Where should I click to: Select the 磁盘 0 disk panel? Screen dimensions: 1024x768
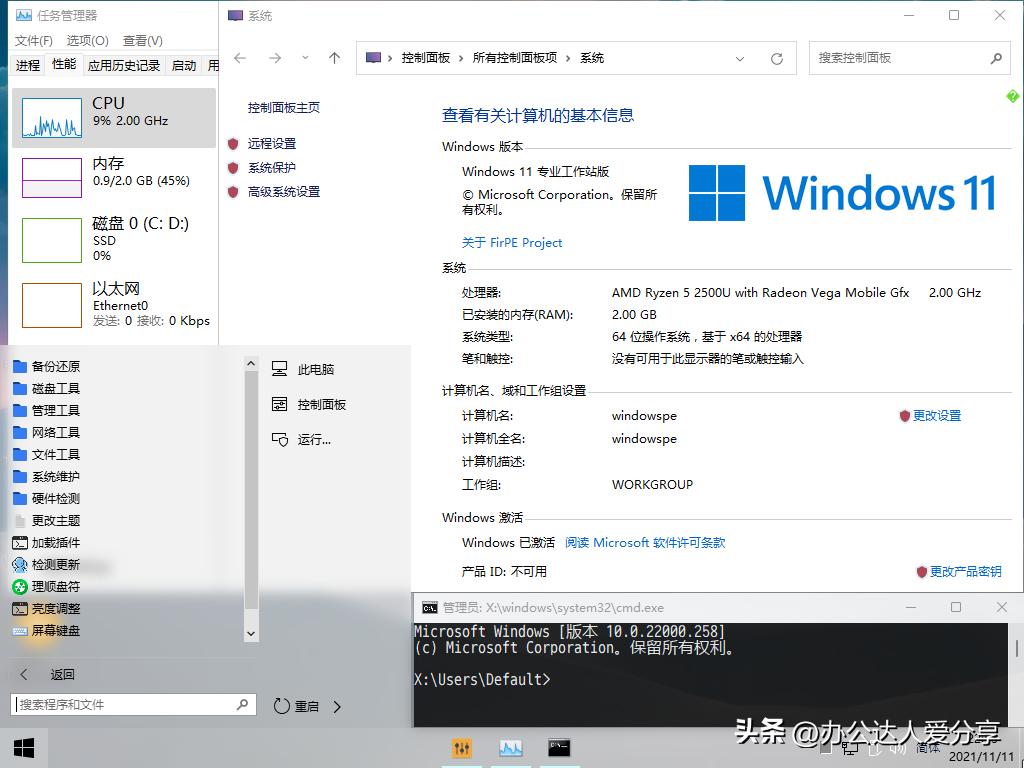click(x=113, y=240)
